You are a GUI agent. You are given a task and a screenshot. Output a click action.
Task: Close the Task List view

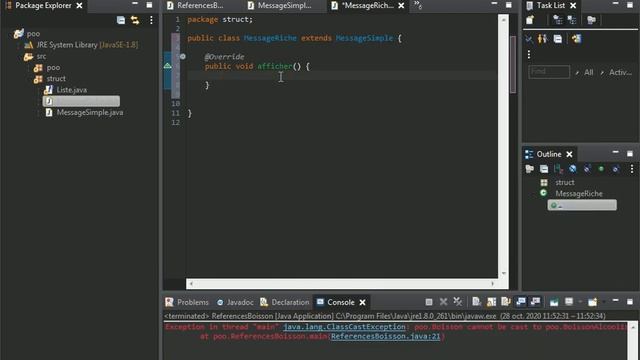coord(573,6)
